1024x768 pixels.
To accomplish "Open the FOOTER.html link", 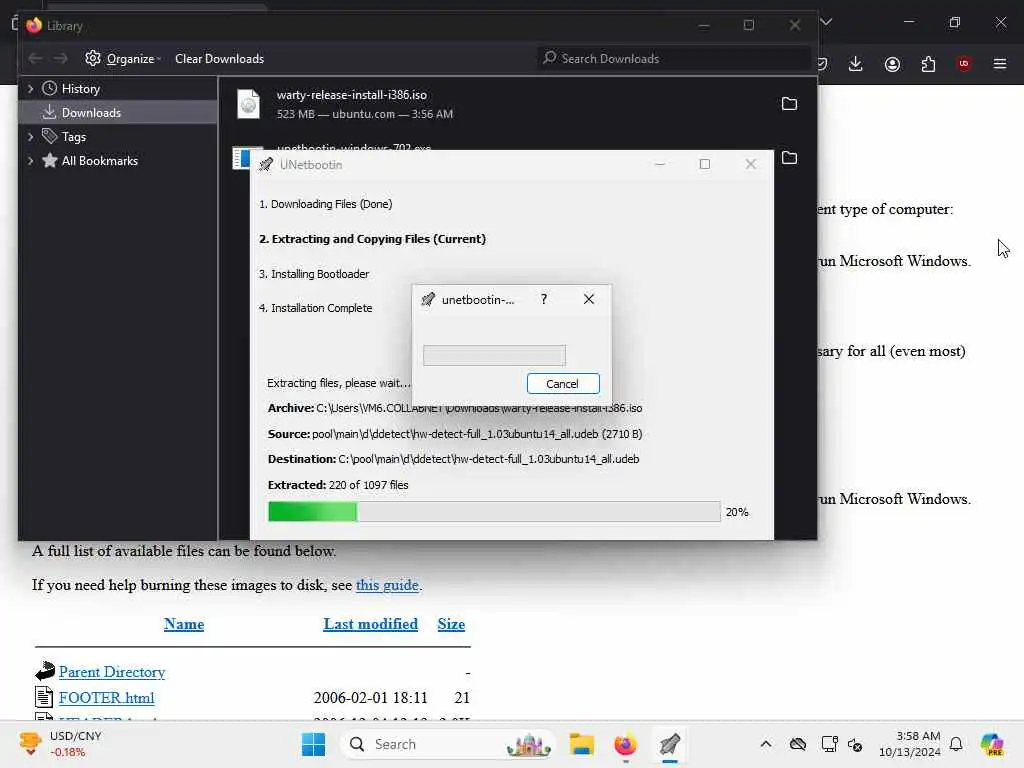I will [x=106, y=697].
